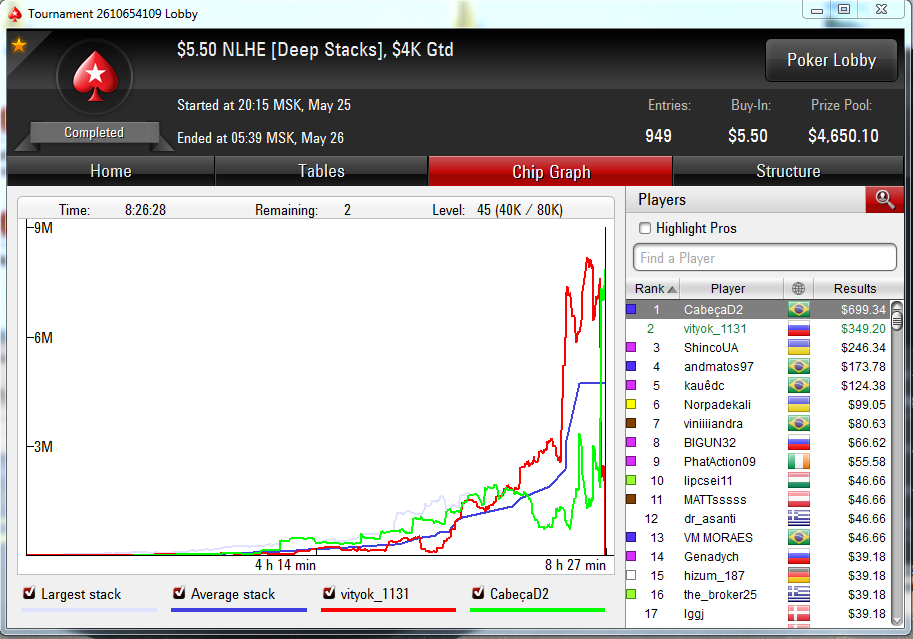The image size is (913, 639).
Task: Click the Players panel heading
Action: [662, 200]
